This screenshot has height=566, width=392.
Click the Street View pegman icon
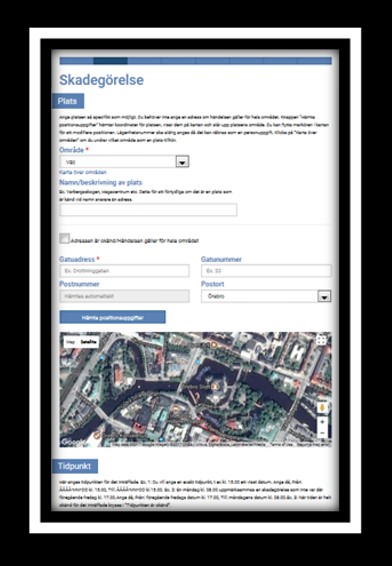coord(322,408)
